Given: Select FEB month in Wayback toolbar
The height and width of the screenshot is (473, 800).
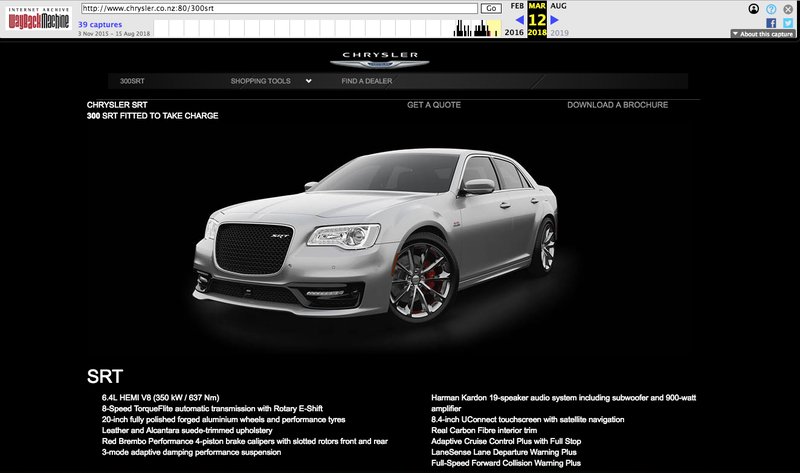Looking at the screenshot, I should point(517,6).
